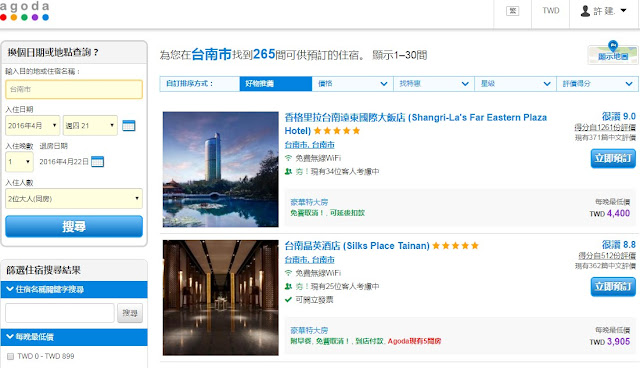640x368 pixels.
Task: Click the 很讚 8.8 rating score
Action: pyautogui.click(x=619, y=245)
